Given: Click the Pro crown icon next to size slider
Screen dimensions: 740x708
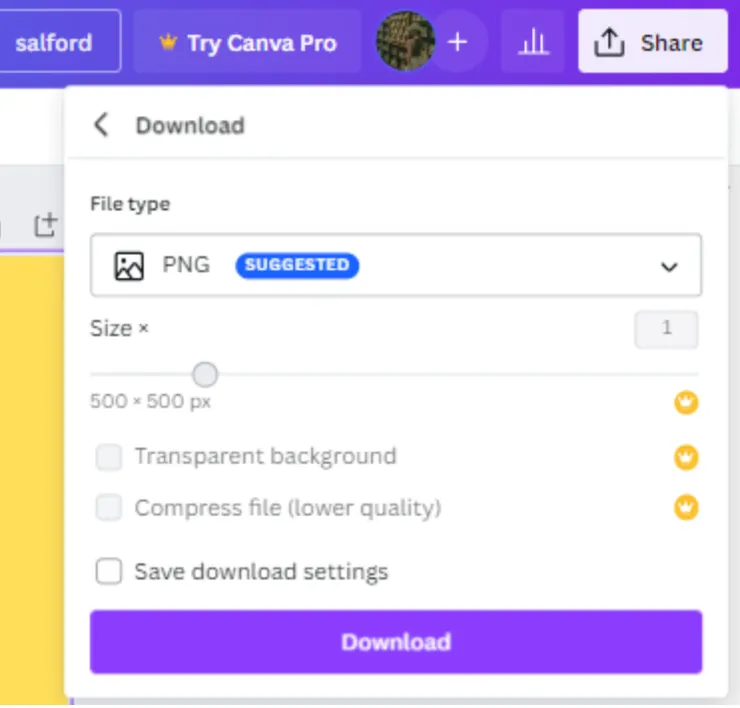Looking at the screenshot, I should 686,403.
